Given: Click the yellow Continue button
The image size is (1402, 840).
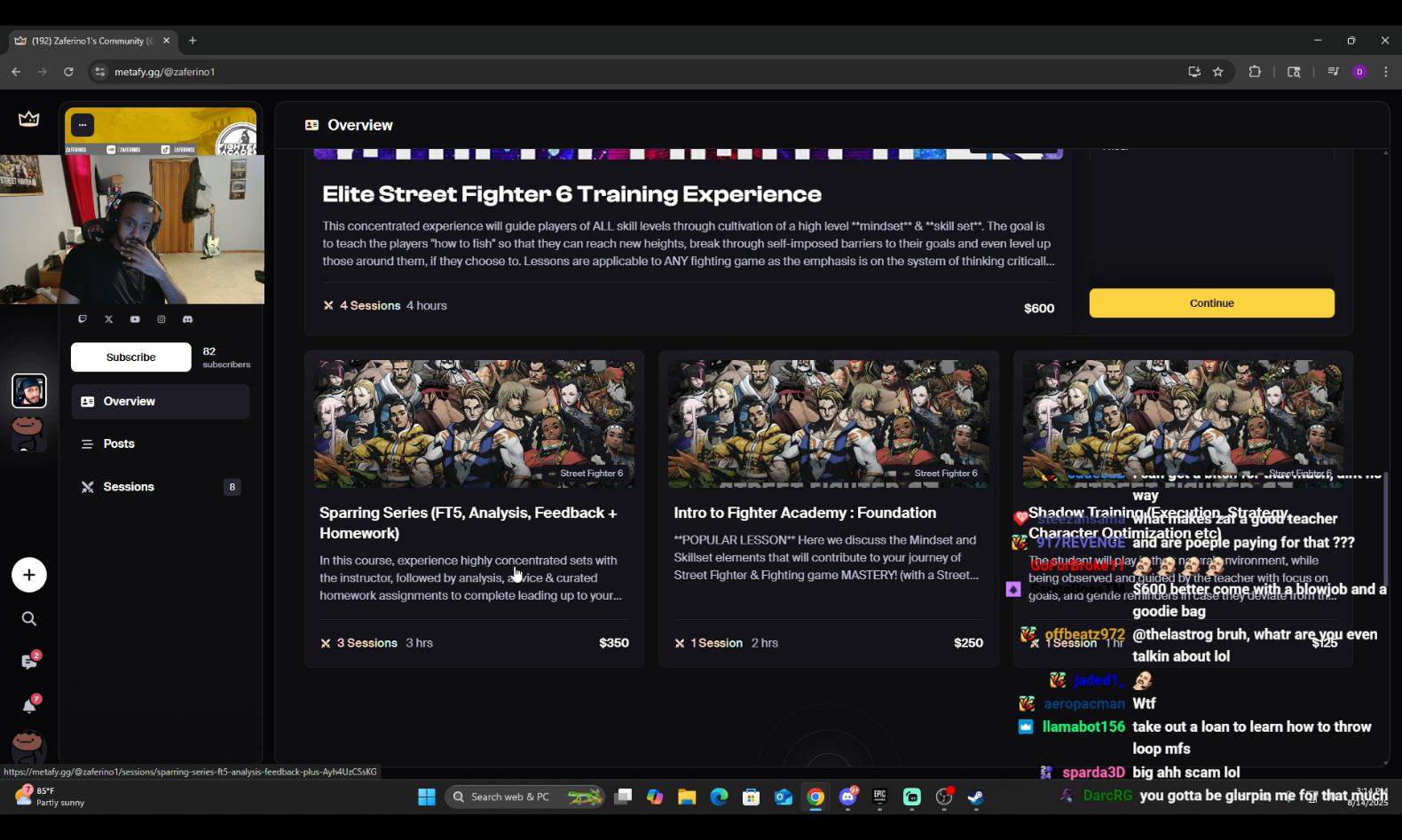Looking at the screenshot, I should click(1212, 303).
